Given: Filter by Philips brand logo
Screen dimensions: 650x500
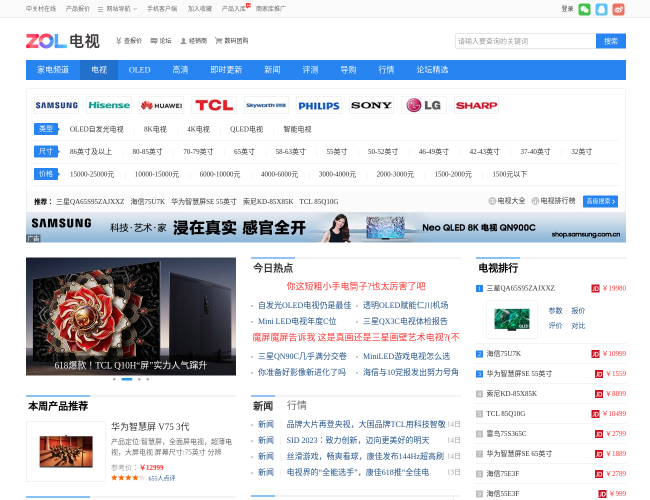Looking at the screenshot, I should coord(318,105).
